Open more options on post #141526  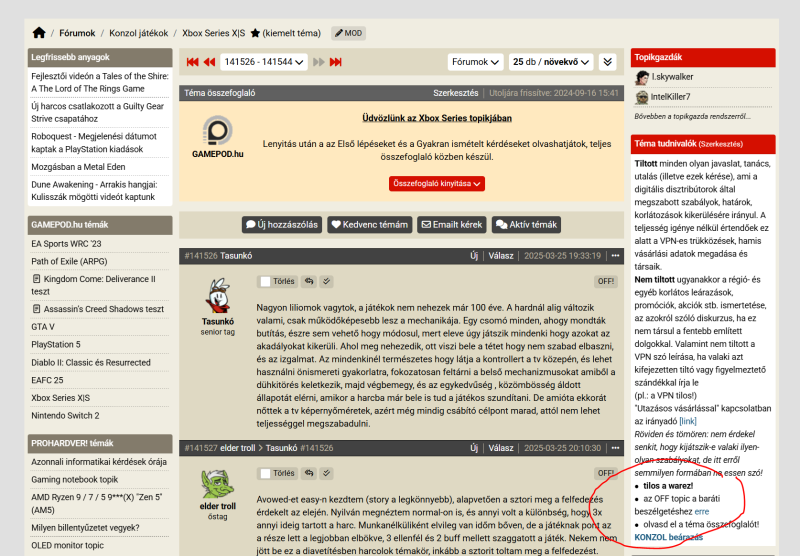[615, 256]
